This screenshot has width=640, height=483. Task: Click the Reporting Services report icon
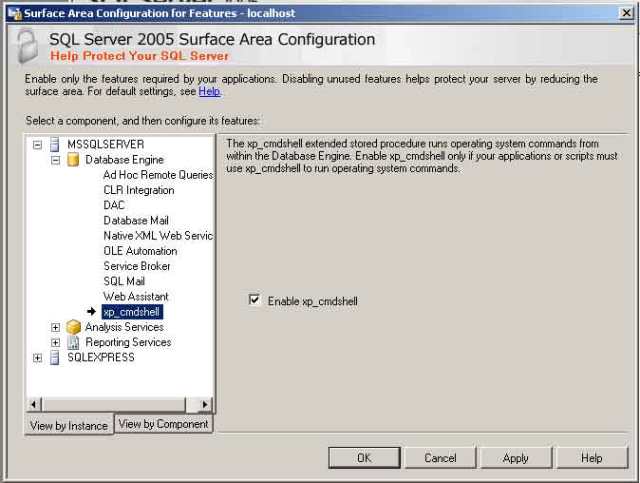click(73, 342)
